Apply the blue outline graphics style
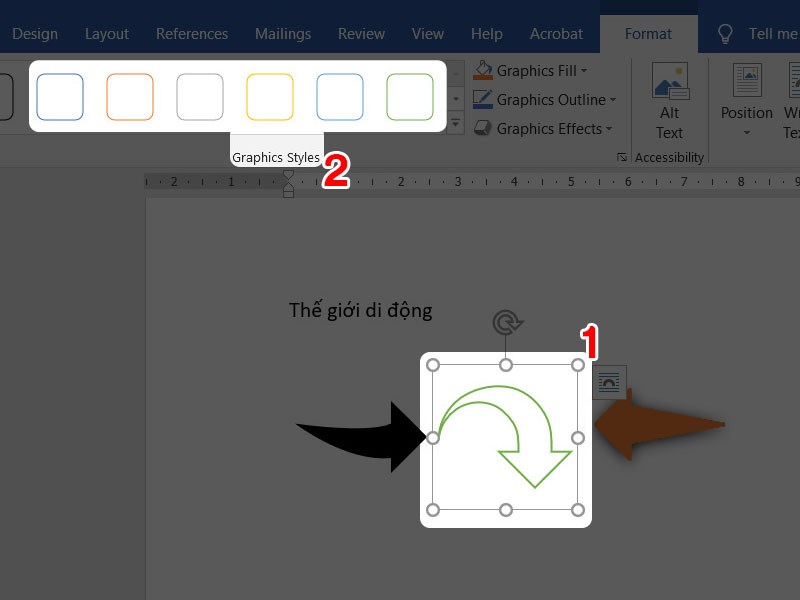Viewport: 800px width, 600px height. pyautogui.click(x=60, y=96)
